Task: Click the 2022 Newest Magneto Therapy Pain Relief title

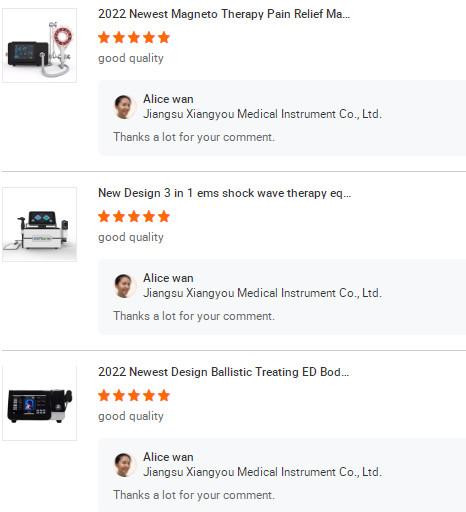Action: [224, 14]
